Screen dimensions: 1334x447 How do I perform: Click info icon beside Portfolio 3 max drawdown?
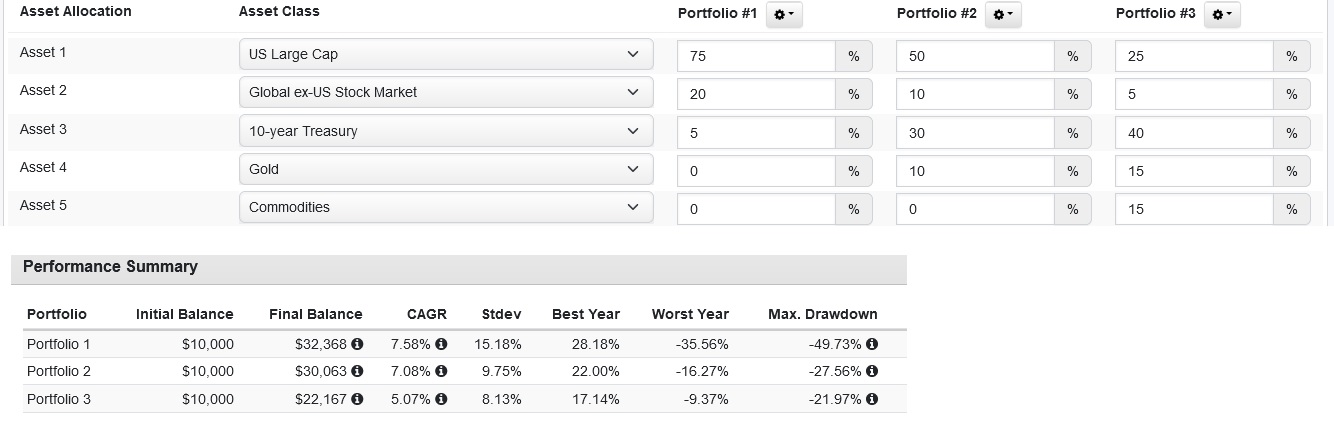pyautogui.click(x=872, y=399)
